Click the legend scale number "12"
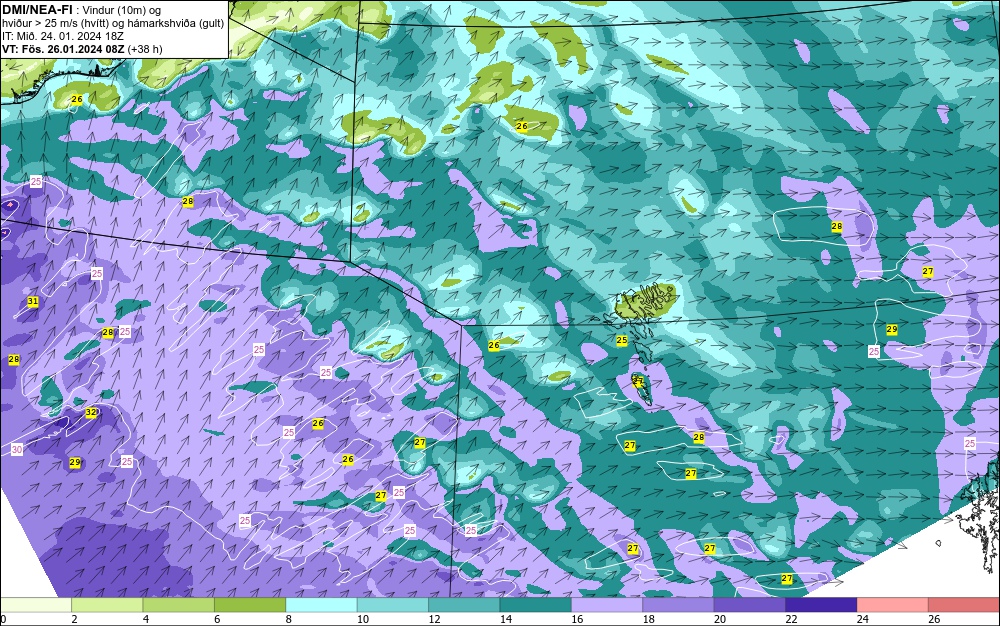Image resolution: width=1000 pixels, height=626 pixels. point(434,619)
